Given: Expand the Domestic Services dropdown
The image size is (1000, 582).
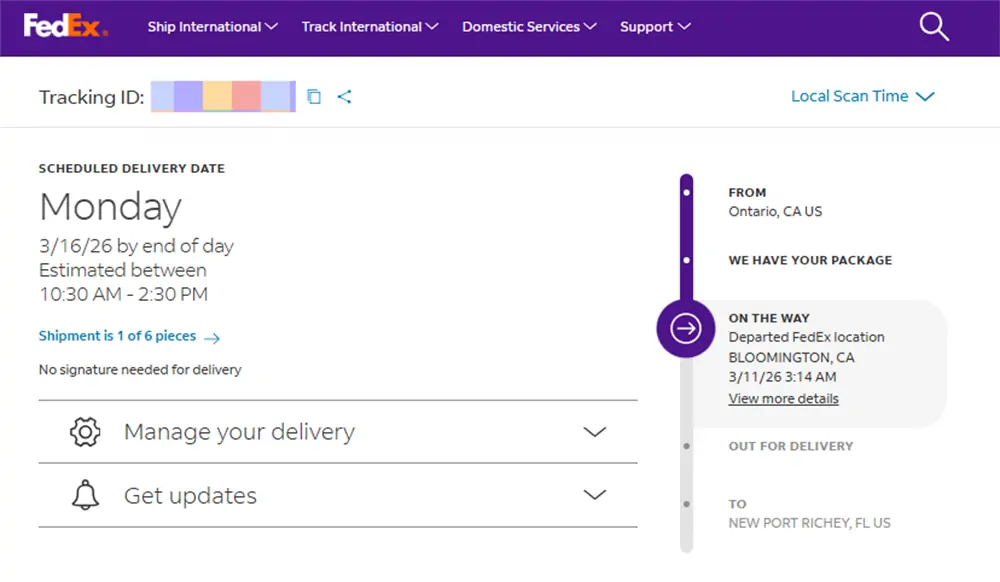Looking at the screenshot, I should pos(529,27).
